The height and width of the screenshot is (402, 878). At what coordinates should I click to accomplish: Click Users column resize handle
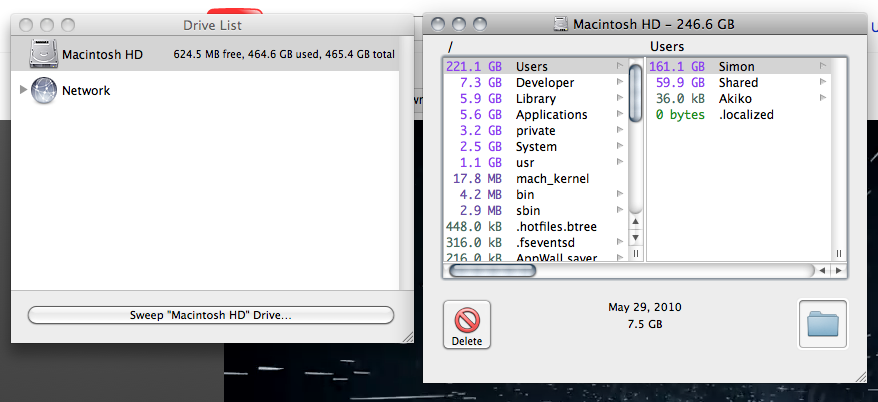pos(839,254)
